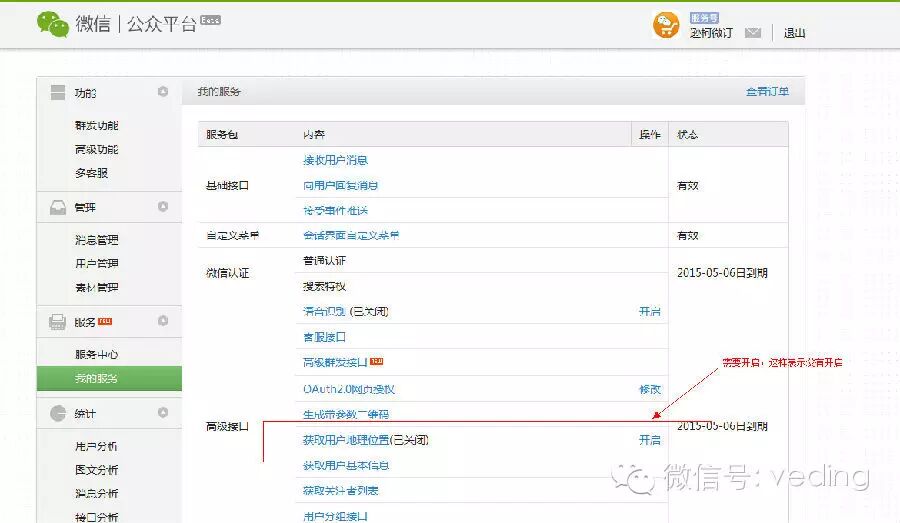This screenshot has width=900, height=523.
Task: Open the 接收用户消息 link
Action: click(335, 160)
